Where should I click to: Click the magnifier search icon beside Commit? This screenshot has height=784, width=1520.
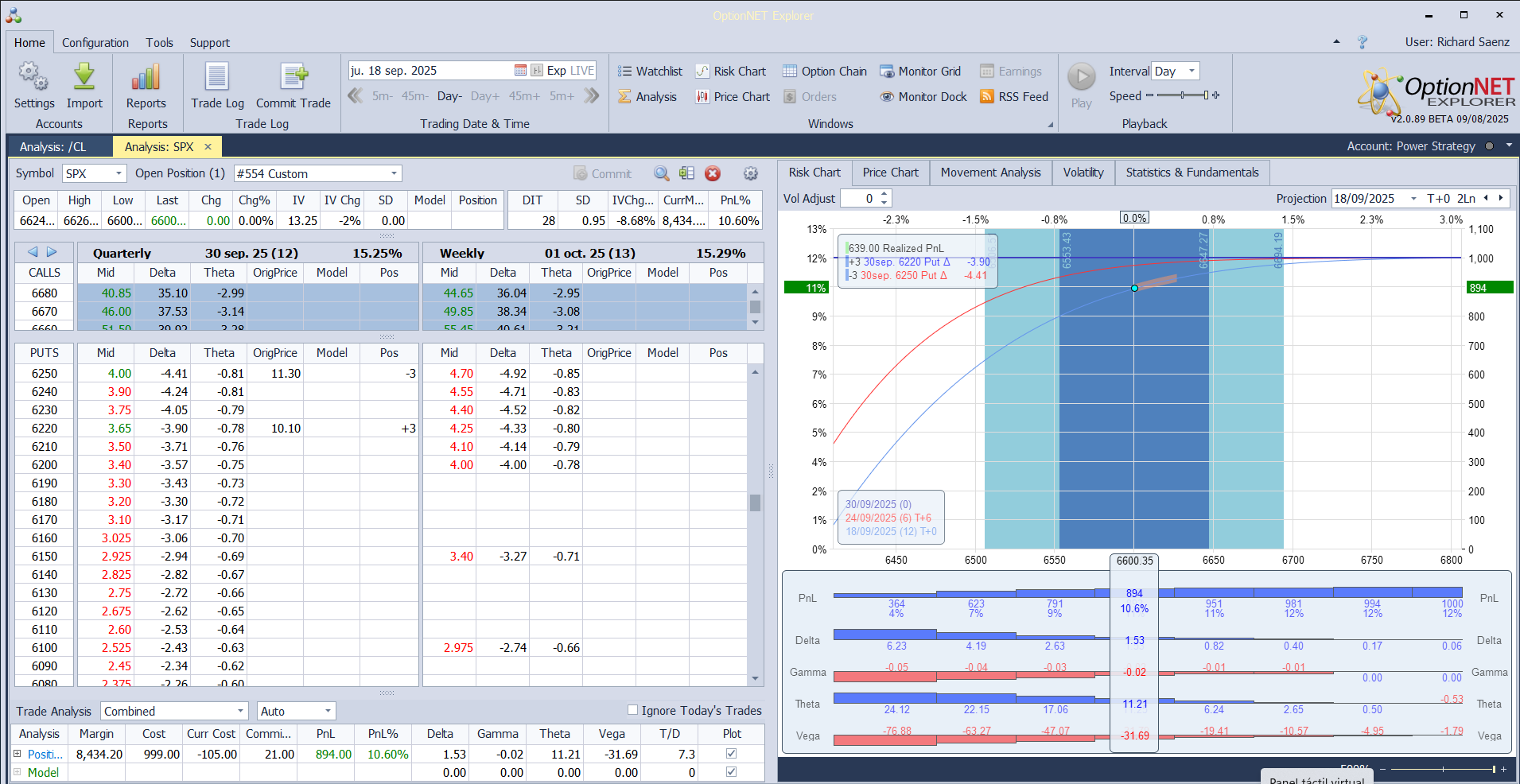(661, 173)
